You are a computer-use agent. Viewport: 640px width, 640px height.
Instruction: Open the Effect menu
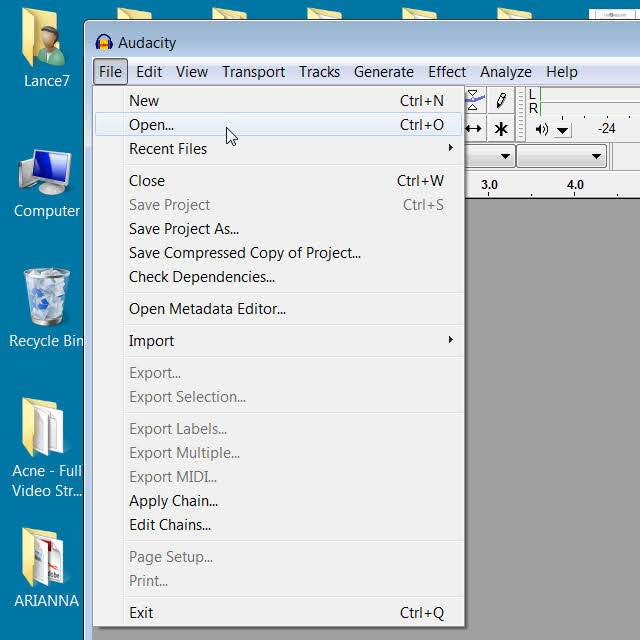click(447, 72)
